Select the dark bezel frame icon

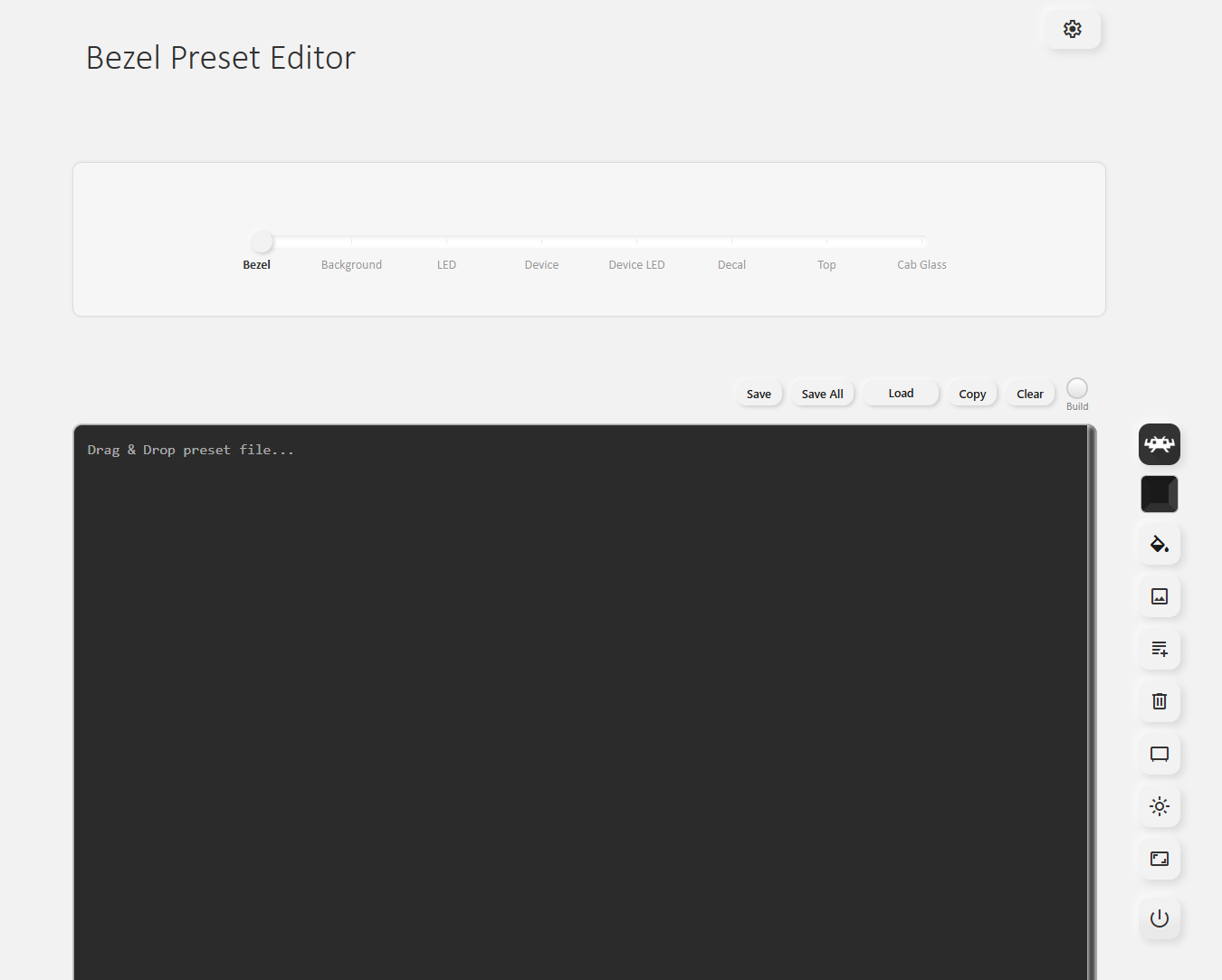[1159, 494]
